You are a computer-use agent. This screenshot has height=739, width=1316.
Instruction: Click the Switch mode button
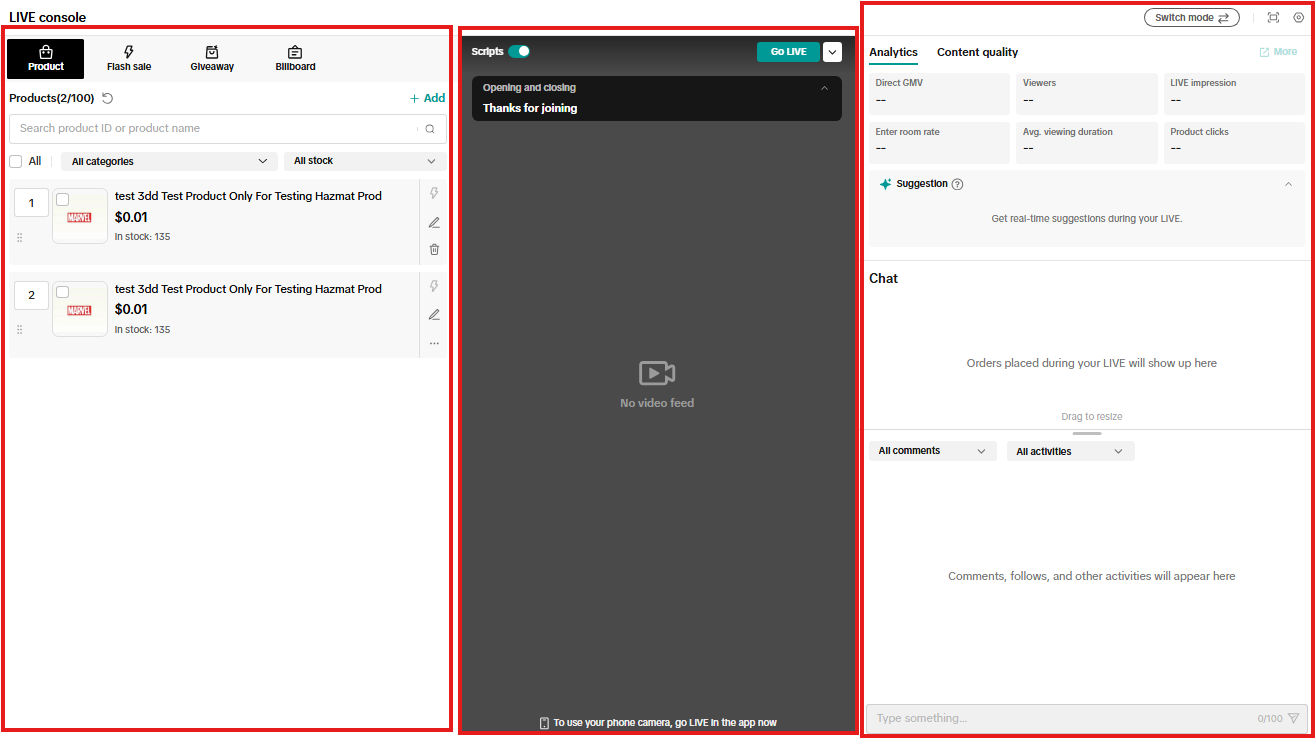[1191, 18]
